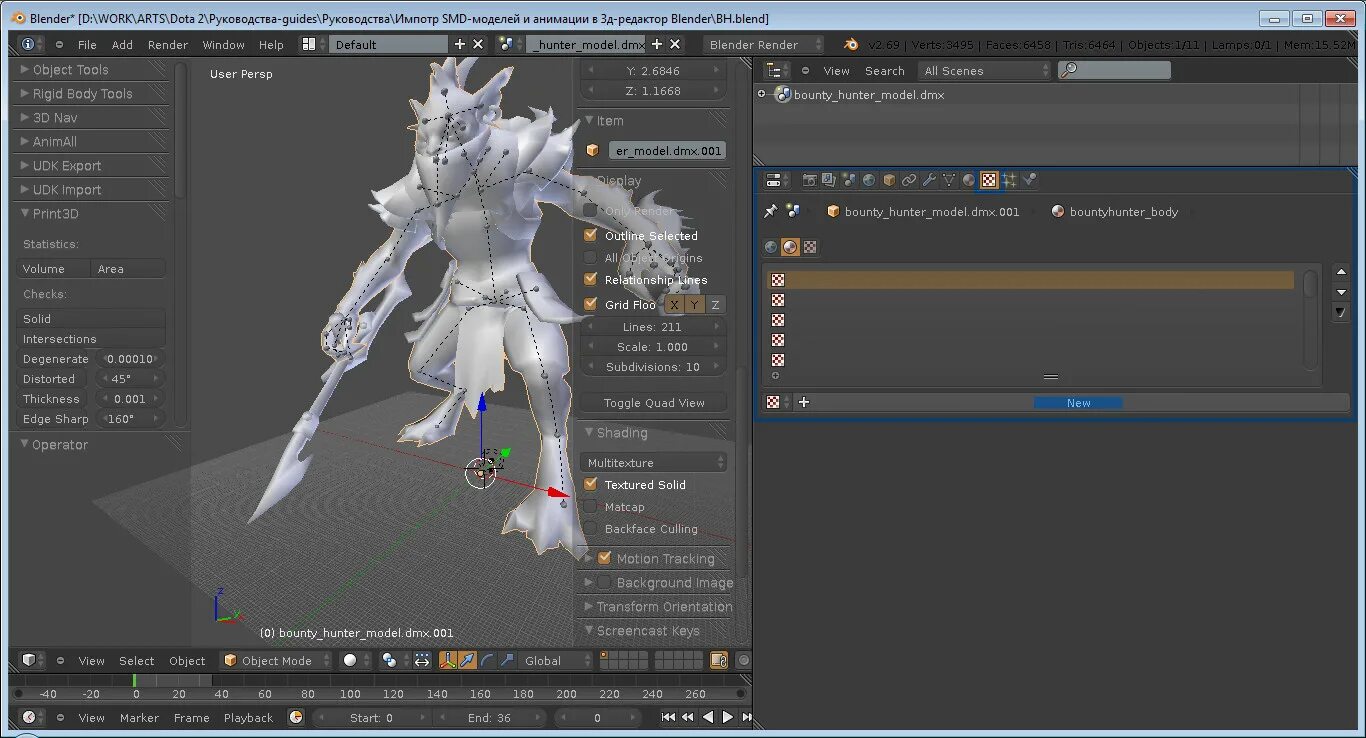Select the rotate manipulator arc
The width and height of the screenshot is (1366, 738).
(487, 660)
